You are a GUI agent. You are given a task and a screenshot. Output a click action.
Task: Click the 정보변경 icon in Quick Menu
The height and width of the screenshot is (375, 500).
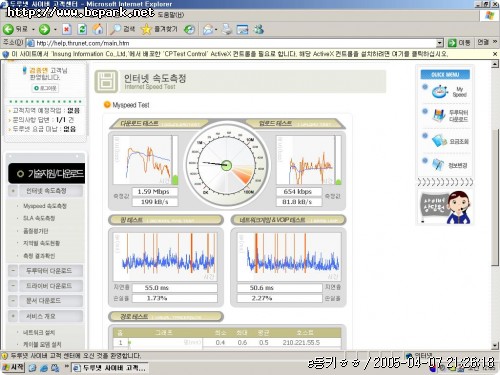click(438, 164)
